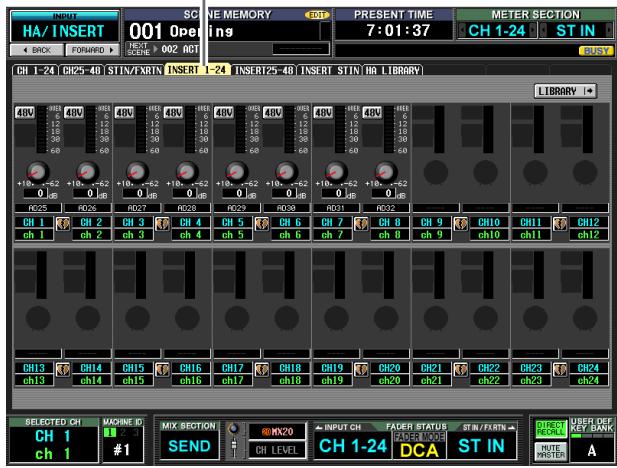This screenshot has width=617, height=468.
Task: Open the AD27 input patch selector
Action: click(137, 208)
